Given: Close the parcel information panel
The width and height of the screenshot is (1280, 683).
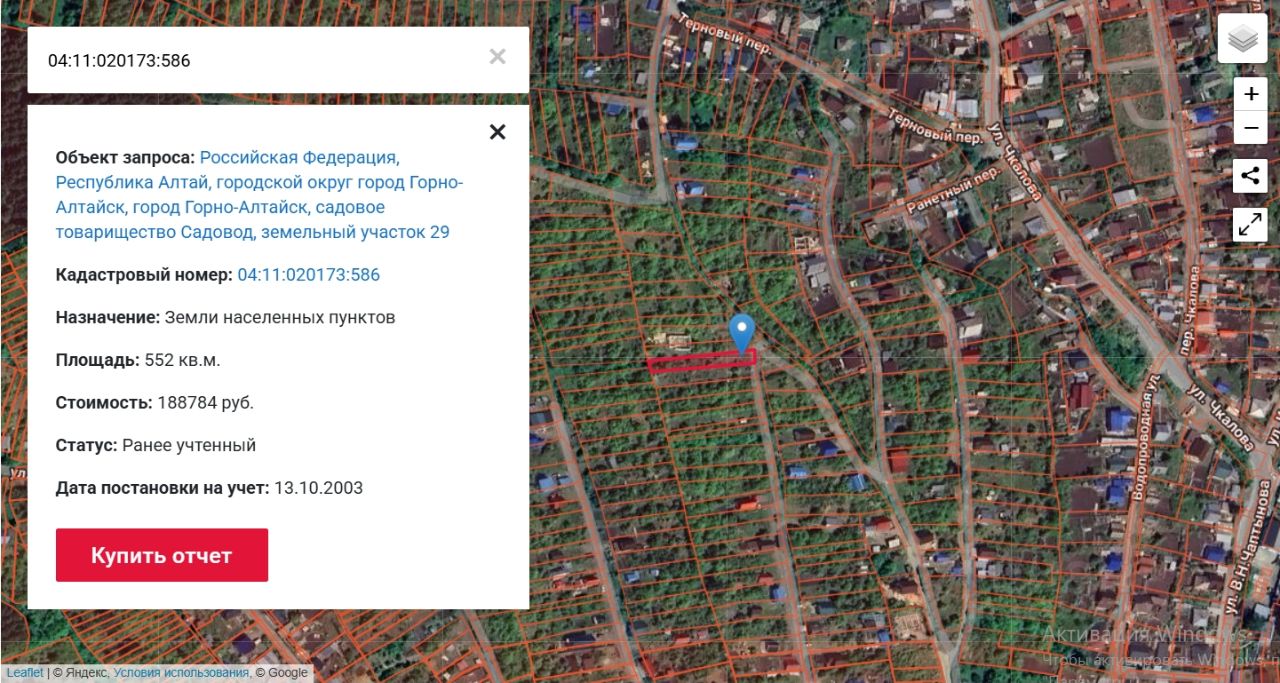Looking at the screenshot, I should [497, 132].
